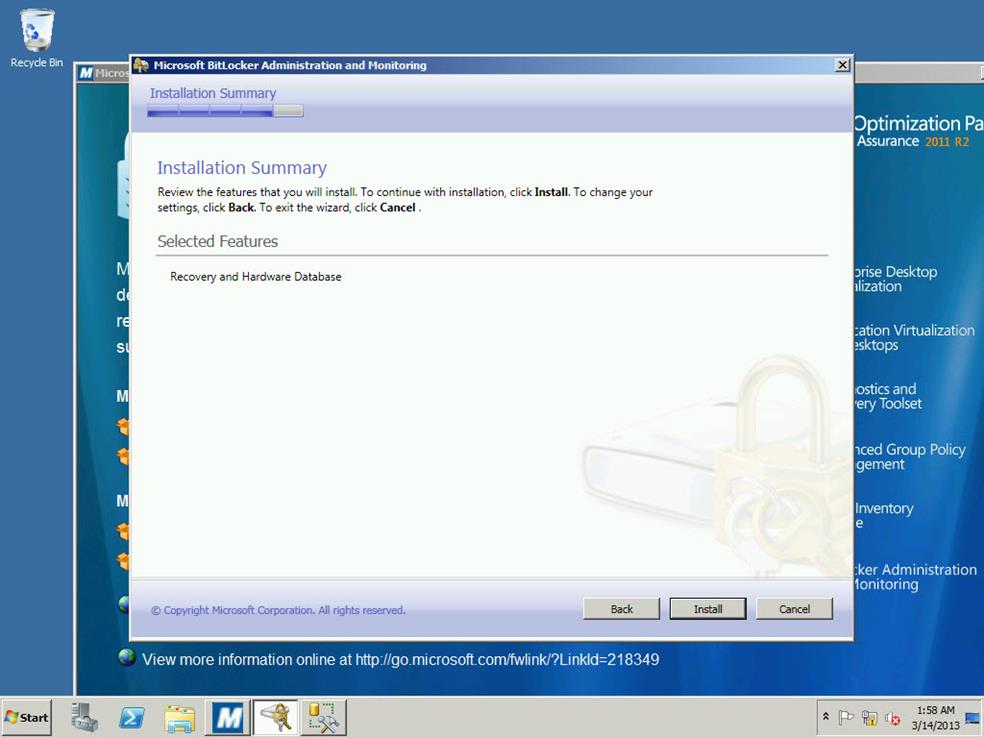This screenshot has width=984, height=738.
Task: Go back using the Back button
Action: (x=621, y=609)
